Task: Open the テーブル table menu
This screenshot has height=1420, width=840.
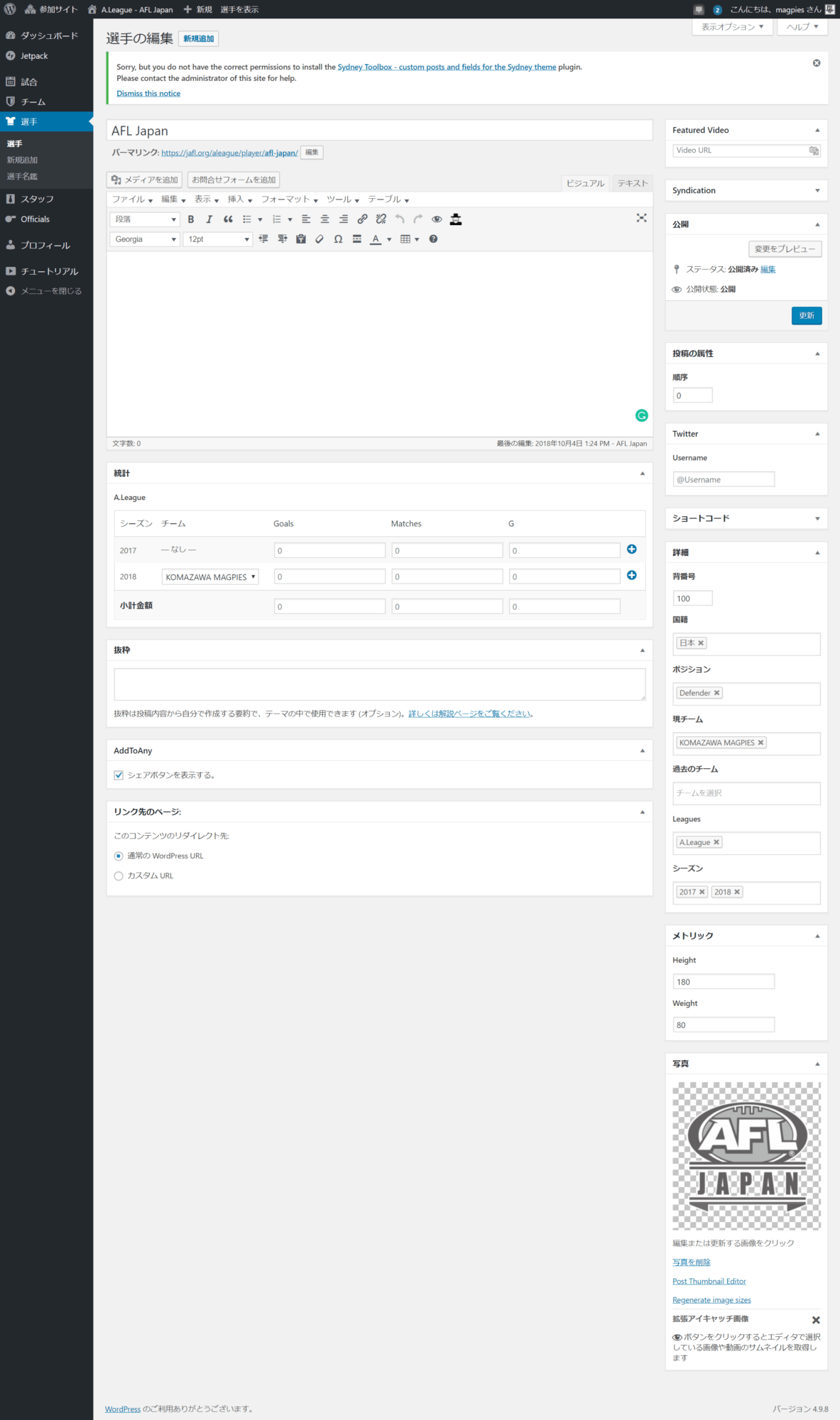Action: click(388, 200)
